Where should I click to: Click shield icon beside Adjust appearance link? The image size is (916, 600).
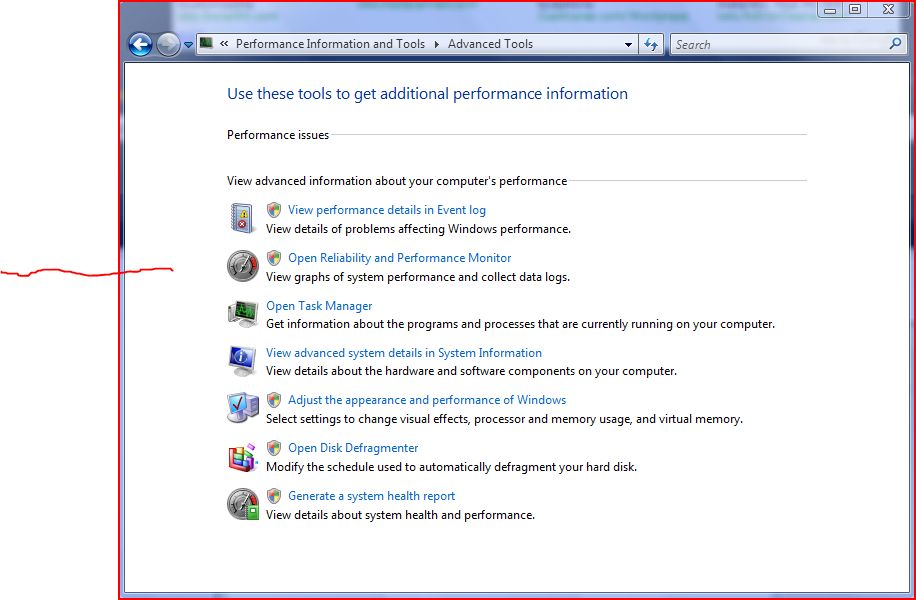[273, 400]
